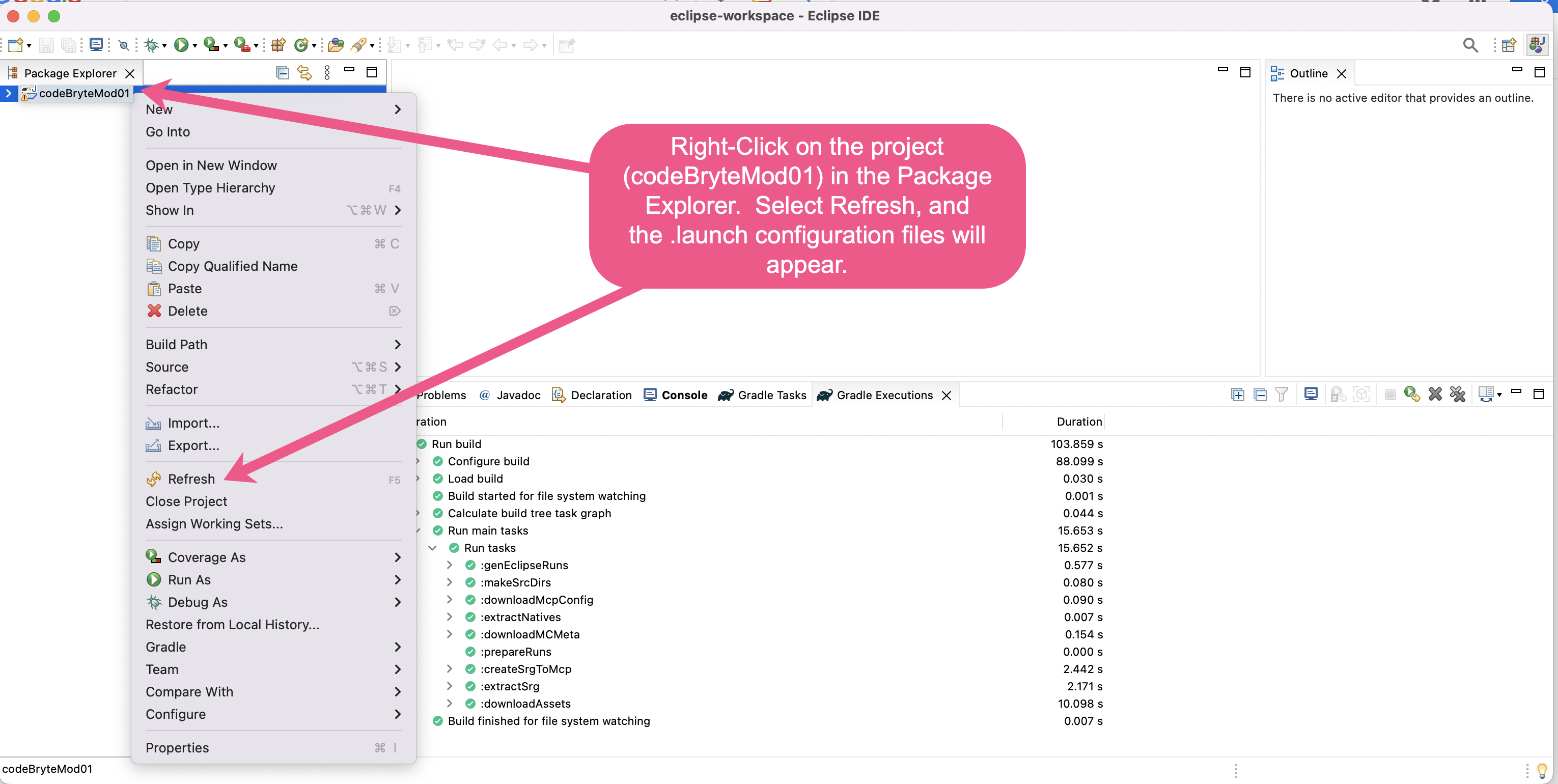Click the green Run toolbar button
This screenshot has width=1558, height=784.
[x=181, y=45]
